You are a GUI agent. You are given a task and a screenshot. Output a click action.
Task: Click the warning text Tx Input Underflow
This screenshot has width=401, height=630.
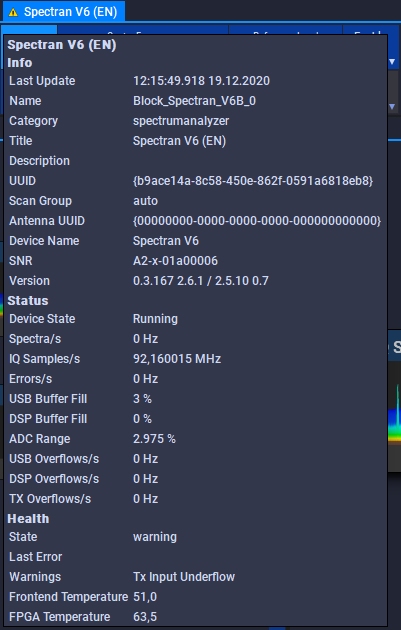point(184,577)
